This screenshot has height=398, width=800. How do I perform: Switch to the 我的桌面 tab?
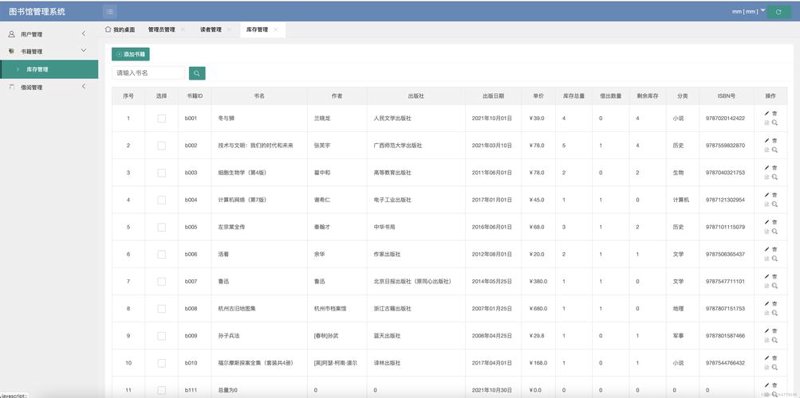pyautogui.click(x=120, y=30)
